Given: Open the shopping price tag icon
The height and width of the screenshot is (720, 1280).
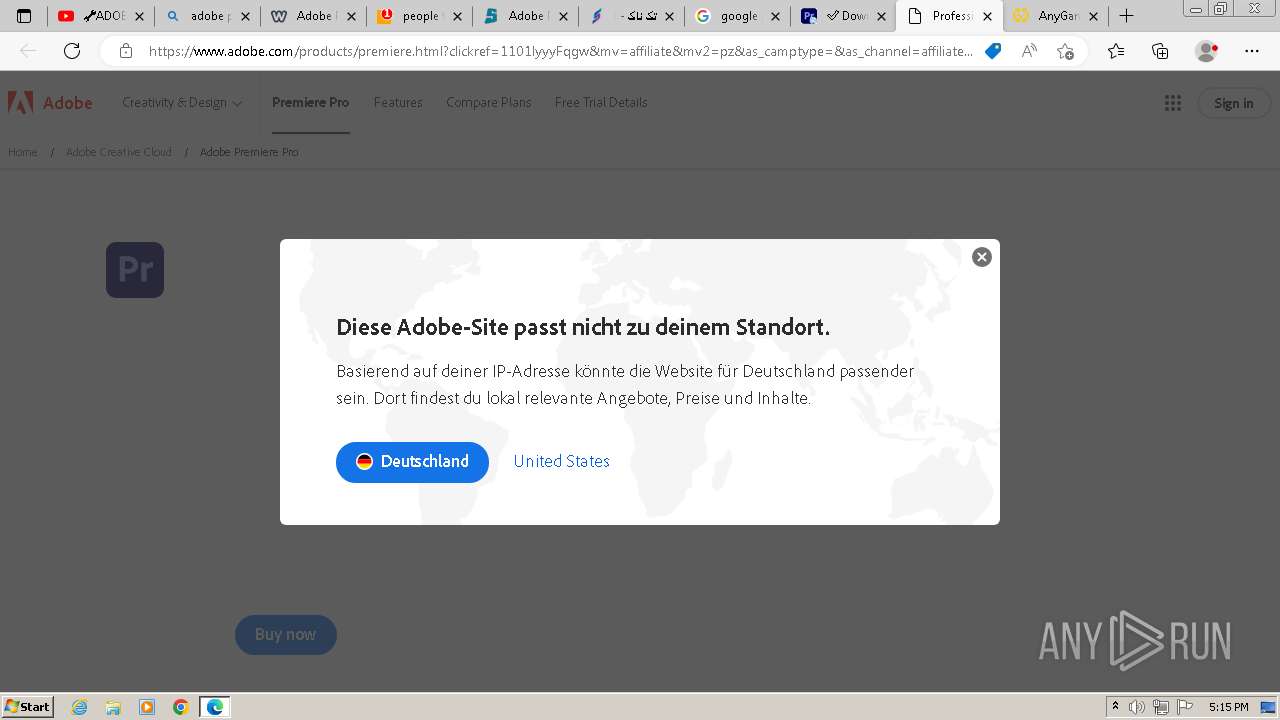Looking at the screenshot, I should tap(993, 51).
